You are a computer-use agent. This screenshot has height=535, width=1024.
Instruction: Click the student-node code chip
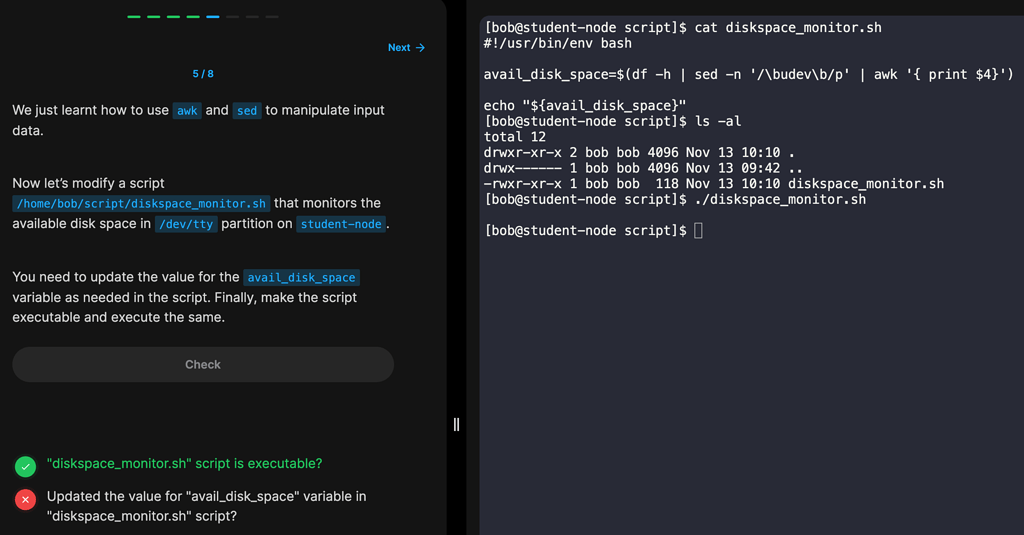pos(341,224)
